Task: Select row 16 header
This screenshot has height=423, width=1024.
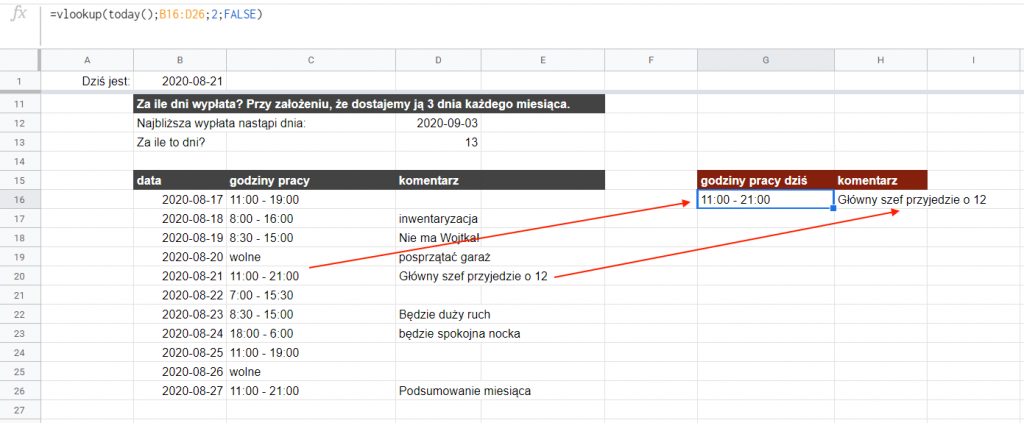Action: pyautogui.click(x=20, y=199)
